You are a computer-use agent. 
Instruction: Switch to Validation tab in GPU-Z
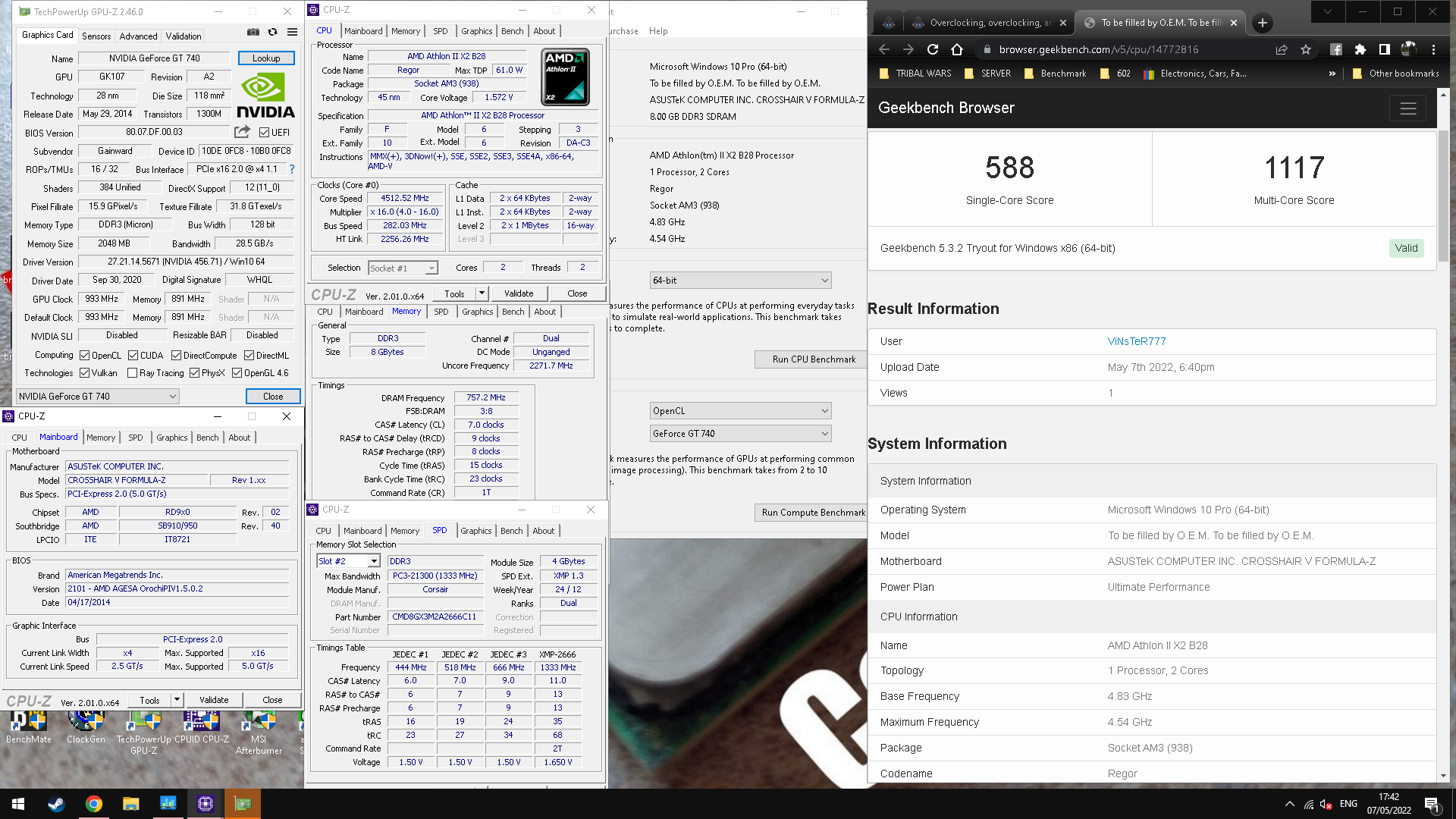click(x=184, y=36)
